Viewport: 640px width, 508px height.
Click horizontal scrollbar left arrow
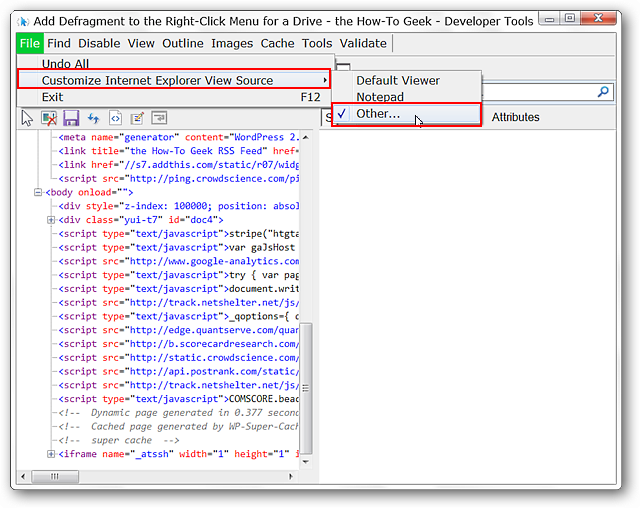click(23, 476)
